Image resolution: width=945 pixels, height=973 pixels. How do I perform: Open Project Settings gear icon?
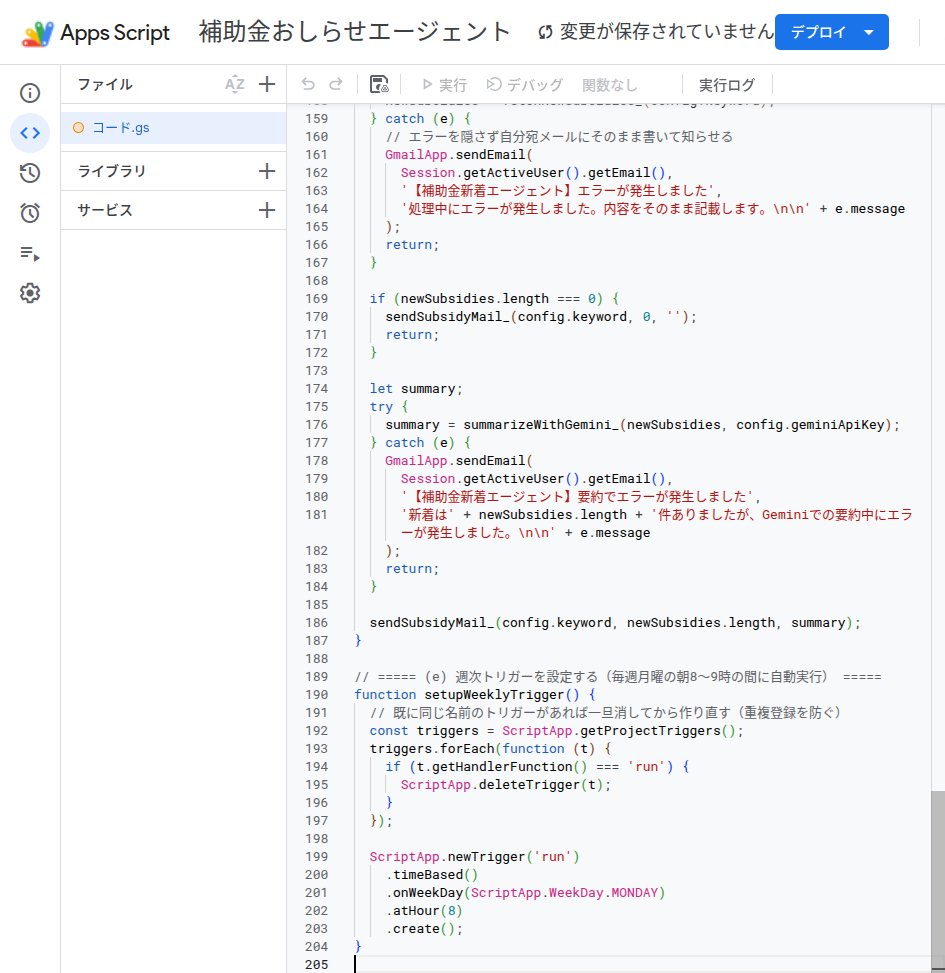(x=30, y=293)
